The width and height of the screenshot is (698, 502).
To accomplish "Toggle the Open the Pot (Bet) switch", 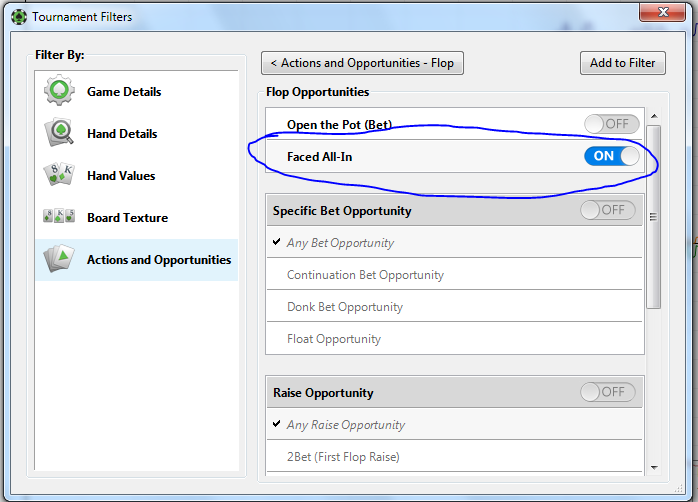I will click(611, 124).
